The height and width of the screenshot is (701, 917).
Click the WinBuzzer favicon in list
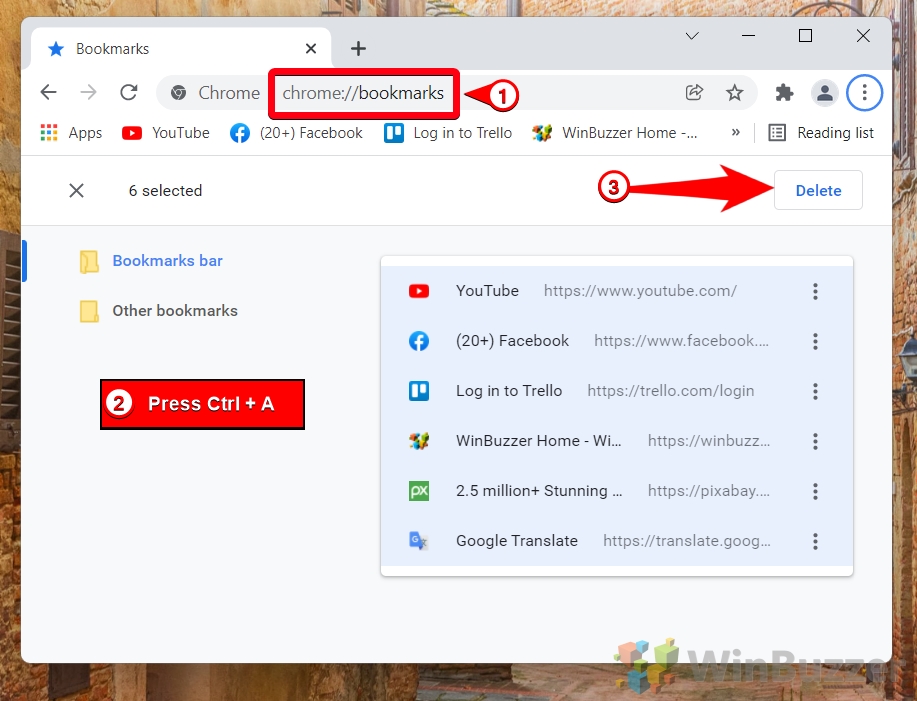[419, 441]
